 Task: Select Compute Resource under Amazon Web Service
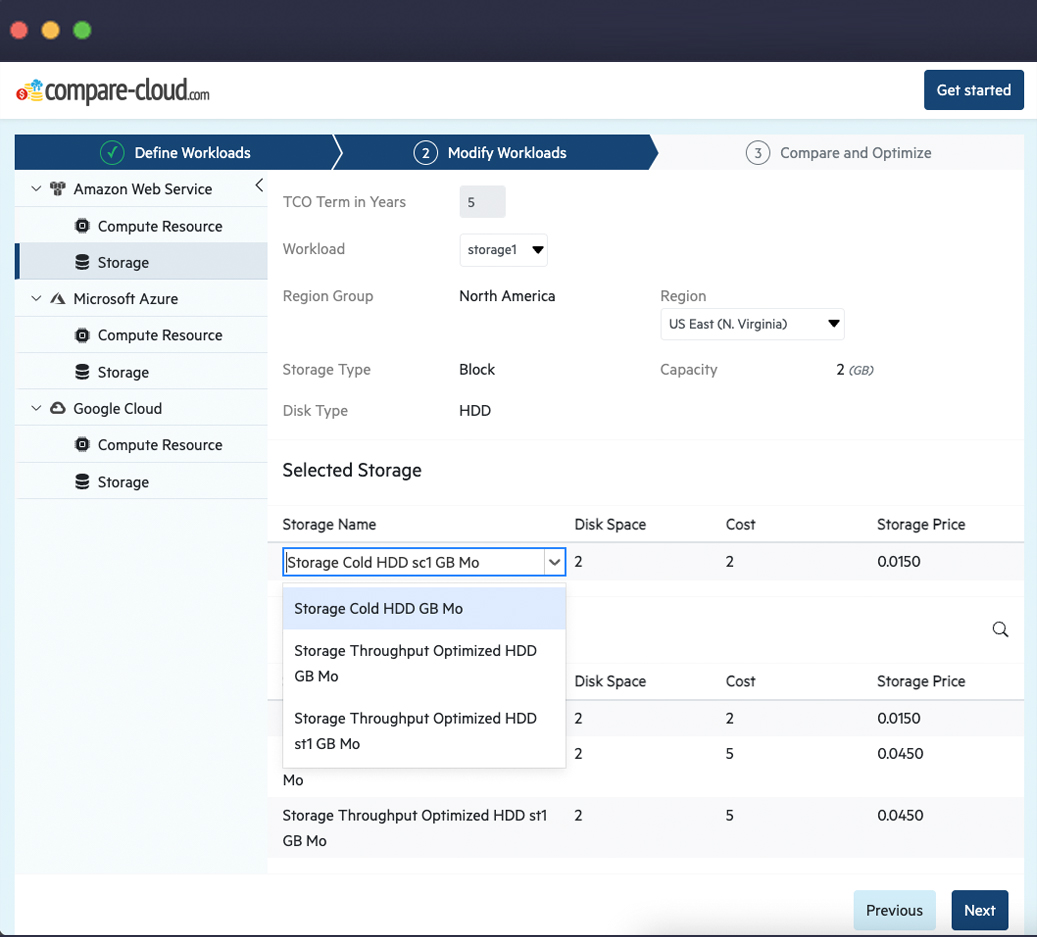[x=159, y=226]
